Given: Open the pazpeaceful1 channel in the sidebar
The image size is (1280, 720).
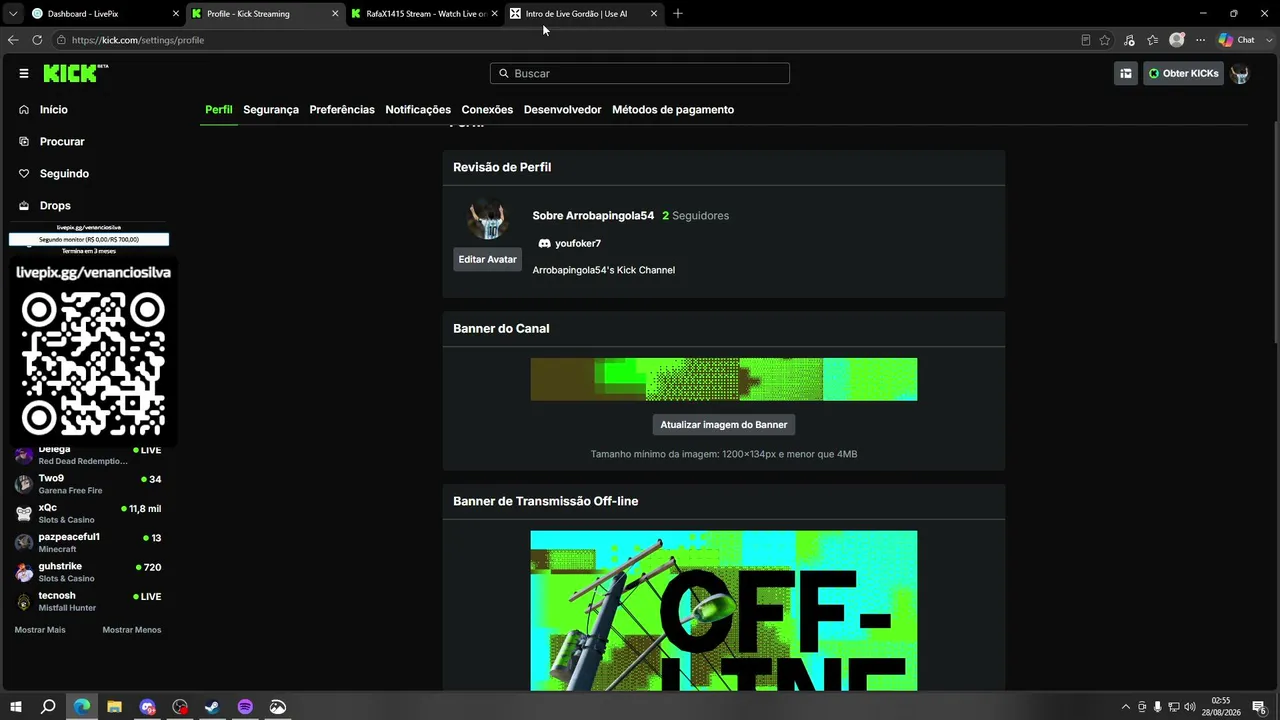Looking at the screenshot, I should pos(90,543).
